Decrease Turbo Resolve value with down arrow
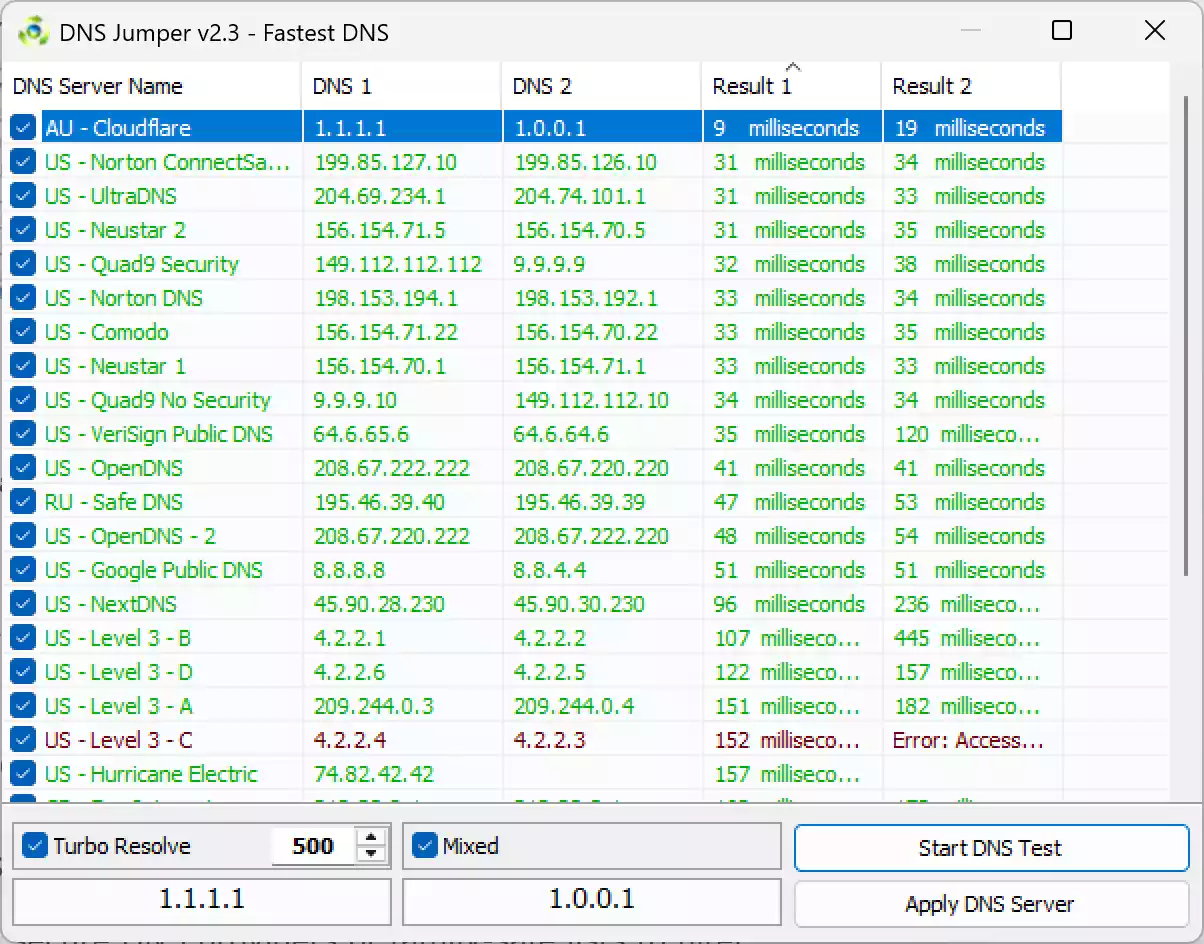Viewport: 1204px width, 944px height. coord(371,854)
